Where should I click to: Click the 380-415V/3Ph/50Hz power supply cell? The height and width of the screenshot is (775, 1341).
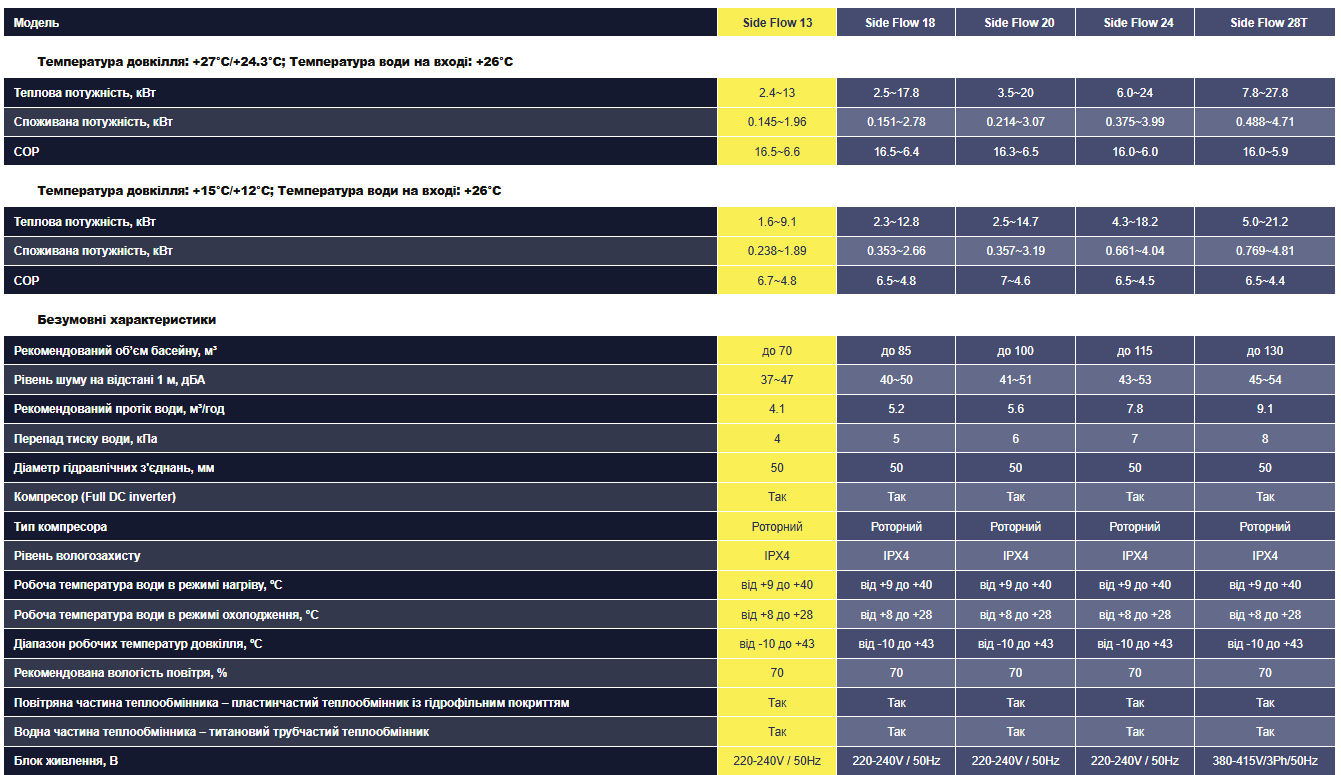coord(1265,761)
